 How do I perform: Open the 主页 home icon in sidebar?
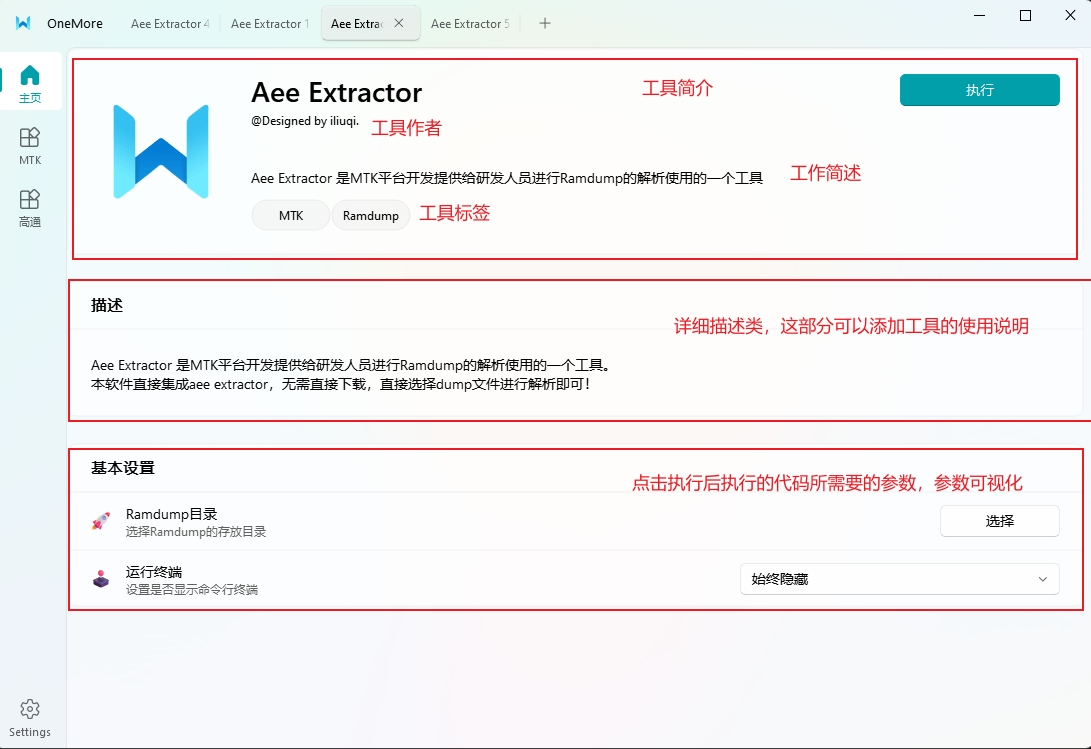tap(30, 82)
